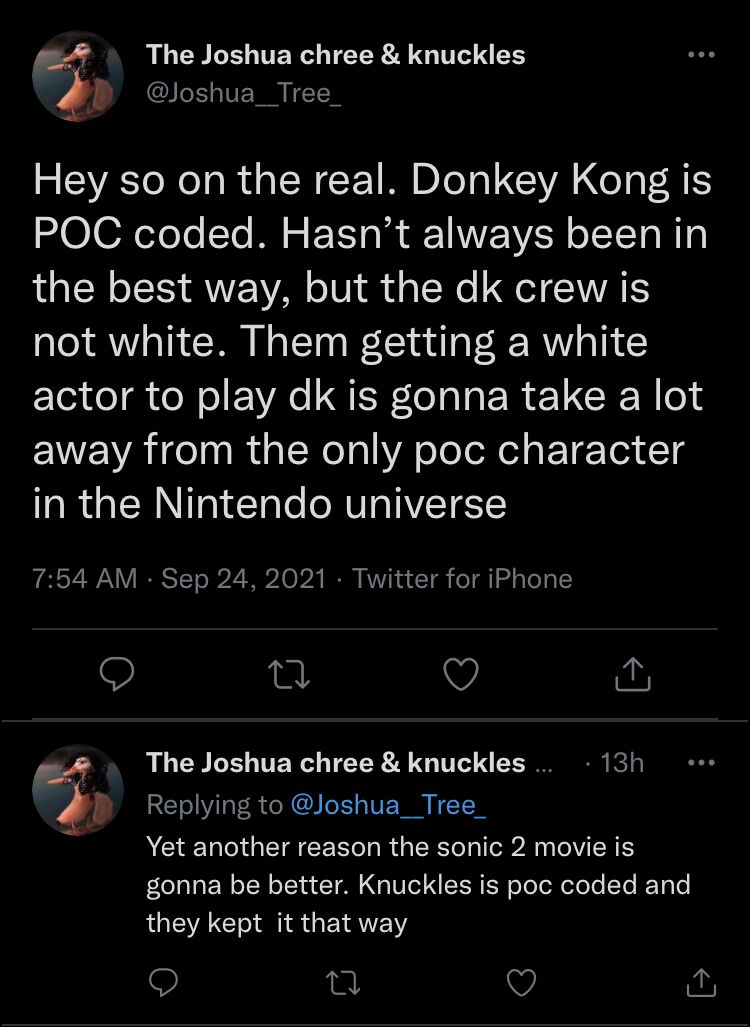Viewport: 750px width, 1027px height.
Task: Open the reply tweet's profile avatar
Action: coord(78,790)
